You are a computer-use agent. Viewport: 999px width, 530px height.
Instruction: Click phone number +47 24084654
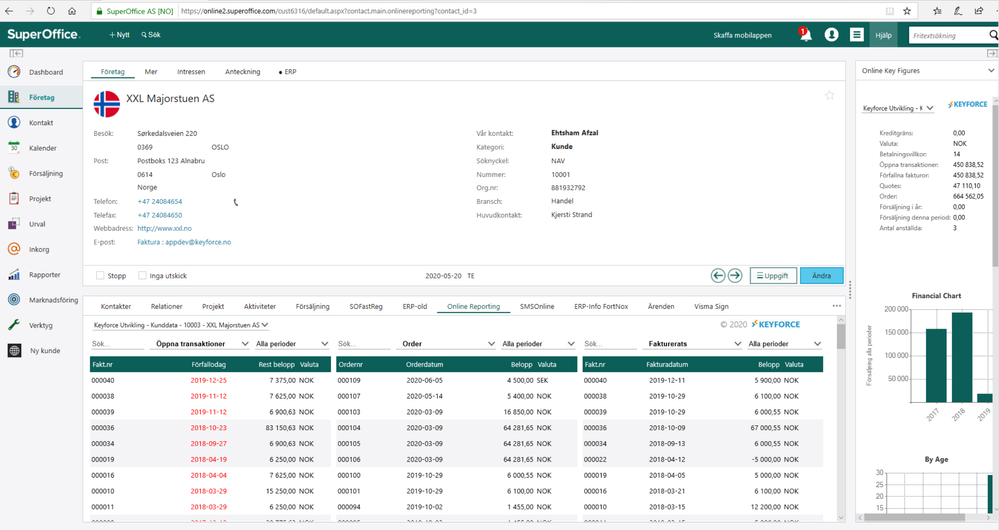pos(160,201)
